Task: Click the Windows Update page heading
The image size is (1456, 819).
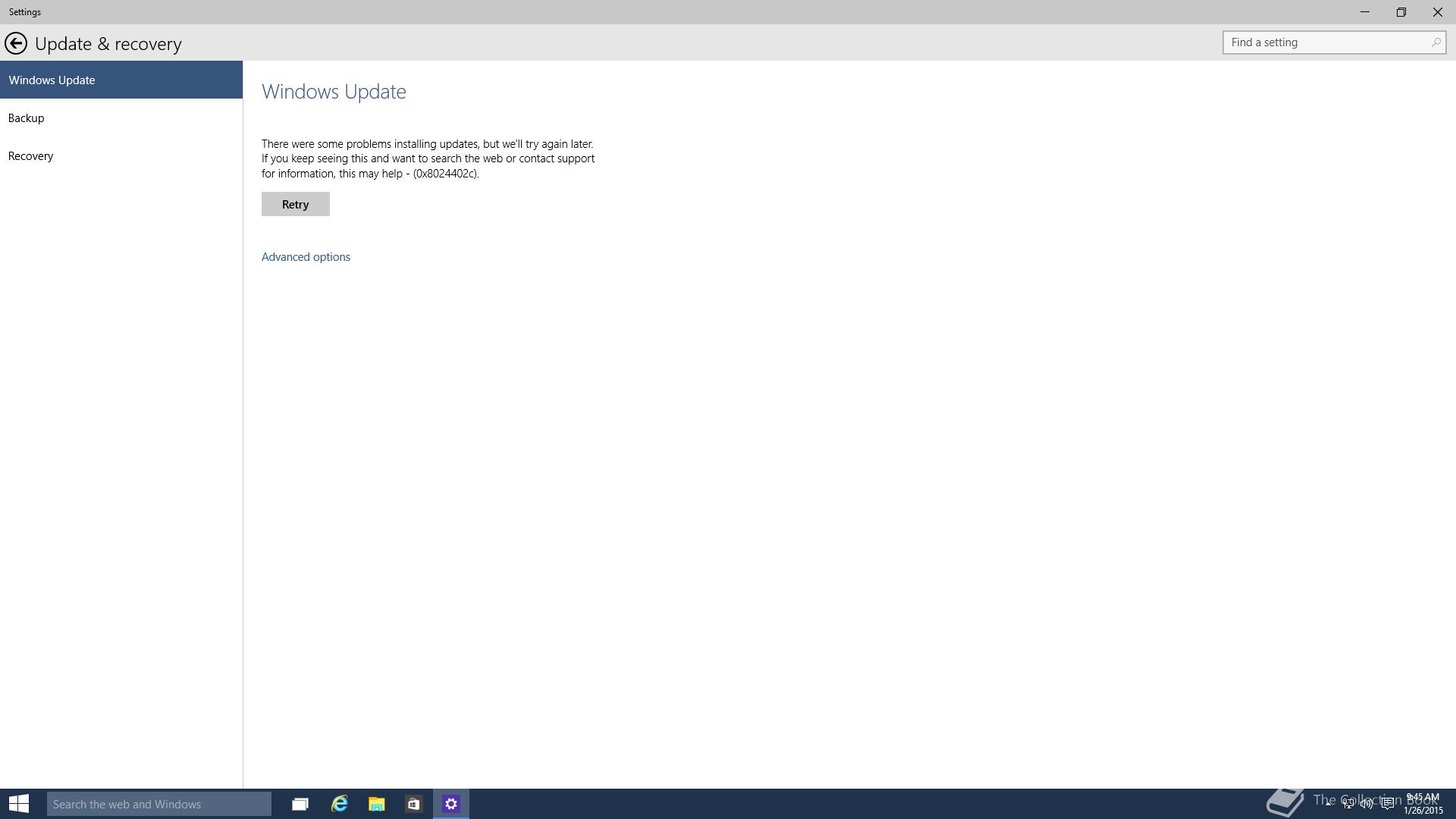Action: click(334, 92)
